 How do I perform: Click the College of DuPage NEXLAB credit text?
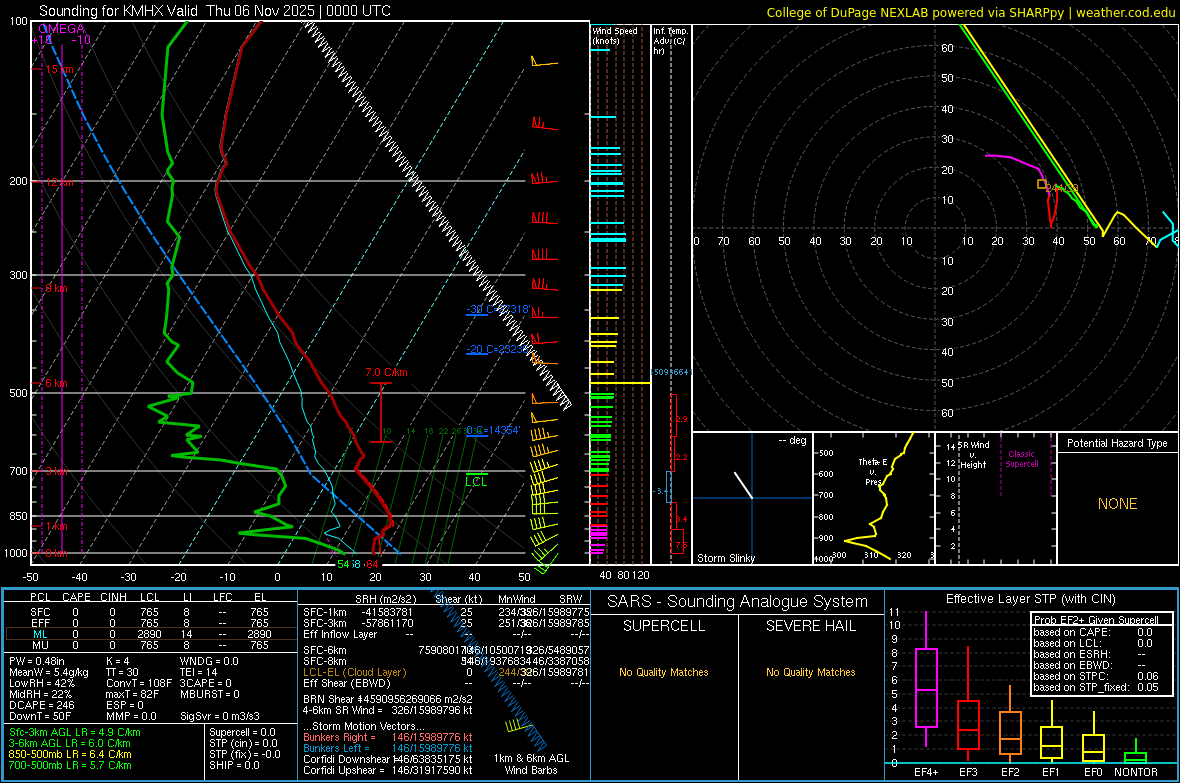pos(970,12)
